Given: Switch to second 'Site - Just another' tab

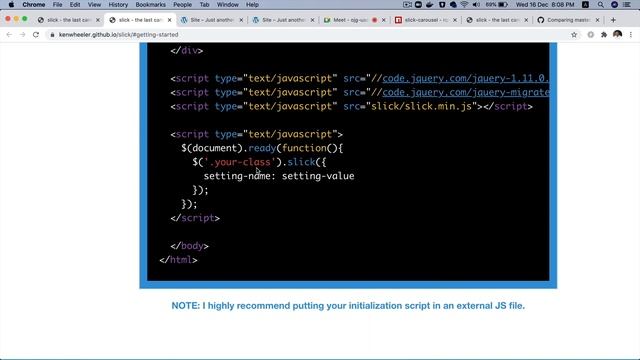Looking at the screenshot, I should pos(283,20).
